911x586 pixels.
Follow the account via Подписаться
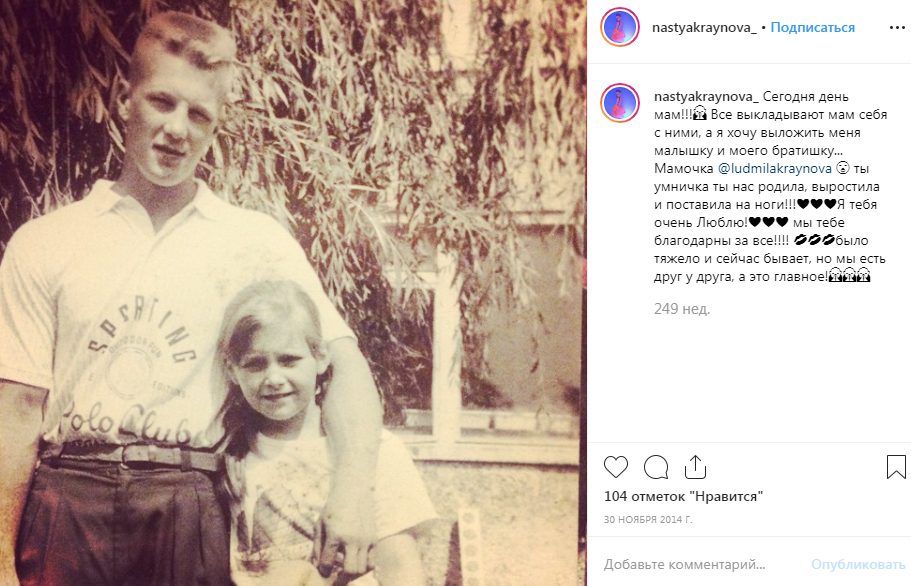click(x=812, y=27)
